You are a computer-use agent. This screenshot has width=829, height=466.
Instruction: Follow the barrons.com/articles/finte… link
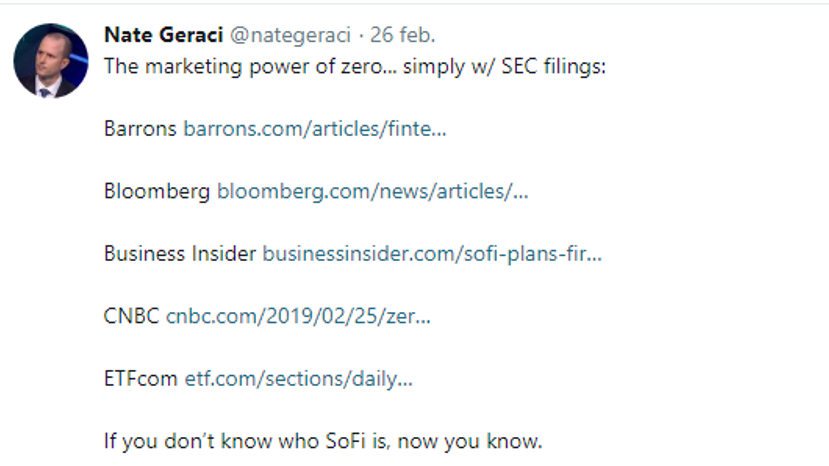coord(315,129)
